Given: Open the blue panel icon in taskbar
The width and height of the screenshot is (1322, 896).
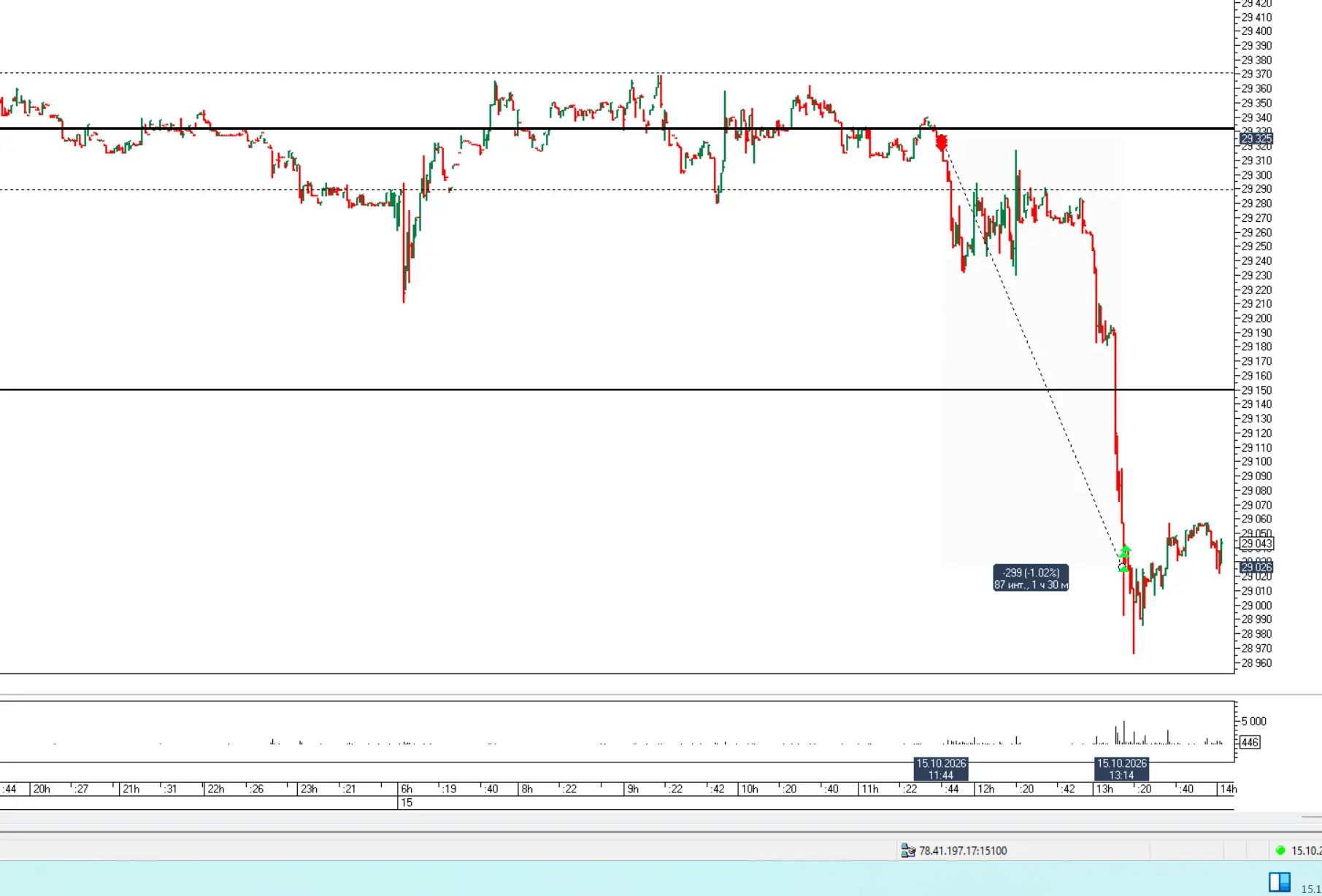Looking at the screenshot, I should click(x=1279, y=882).
